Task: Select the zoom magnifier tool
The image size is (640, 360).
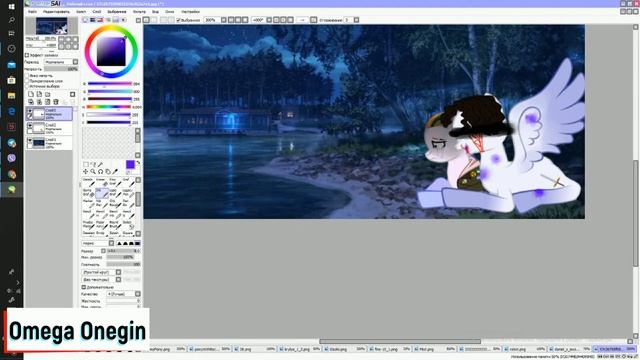Action: coord(93,171)
